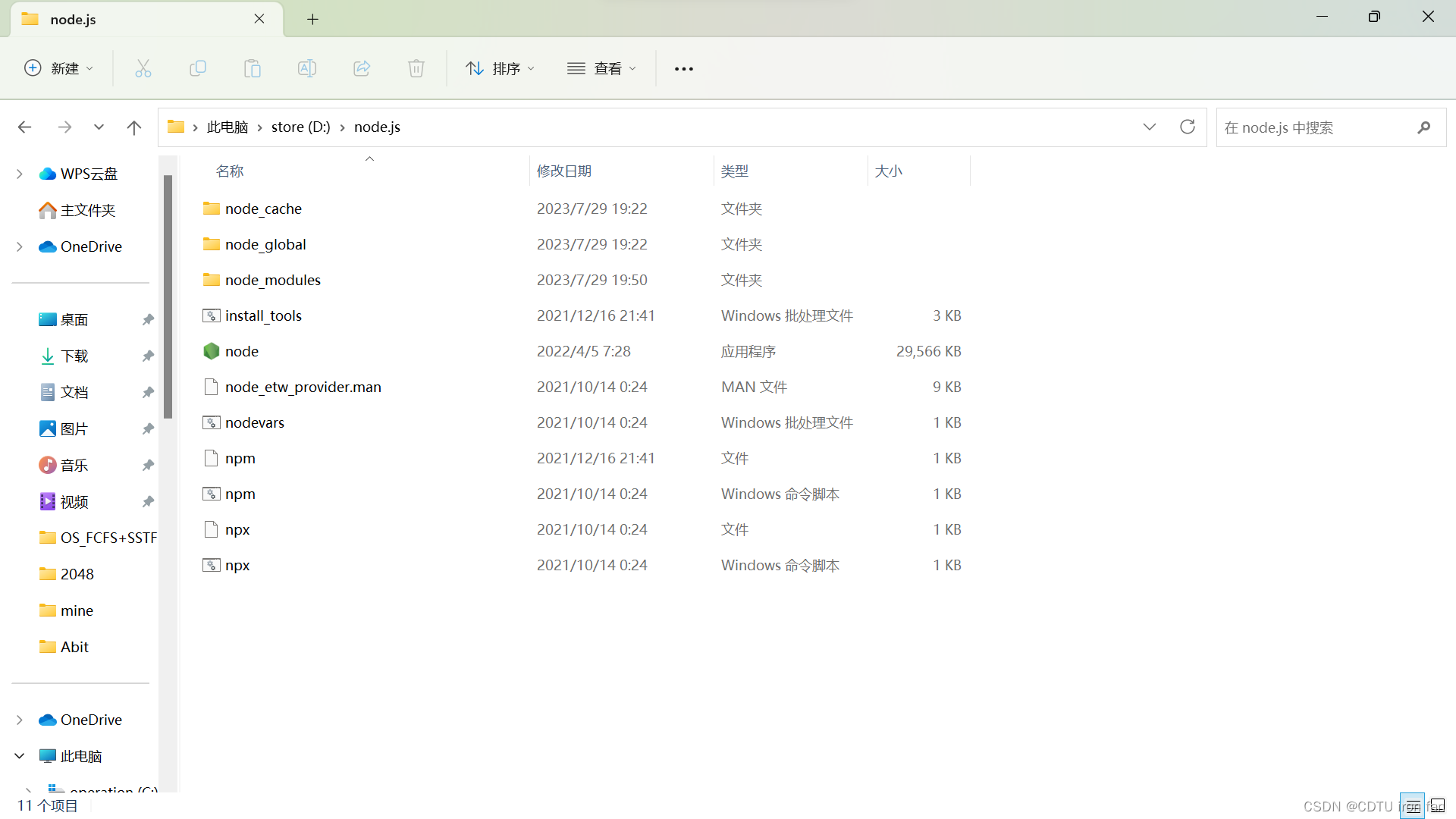This screenshot has width=1456, height=819.
Task: Open the New (新建) dropdown menu
Action: (x=59, y=68)
